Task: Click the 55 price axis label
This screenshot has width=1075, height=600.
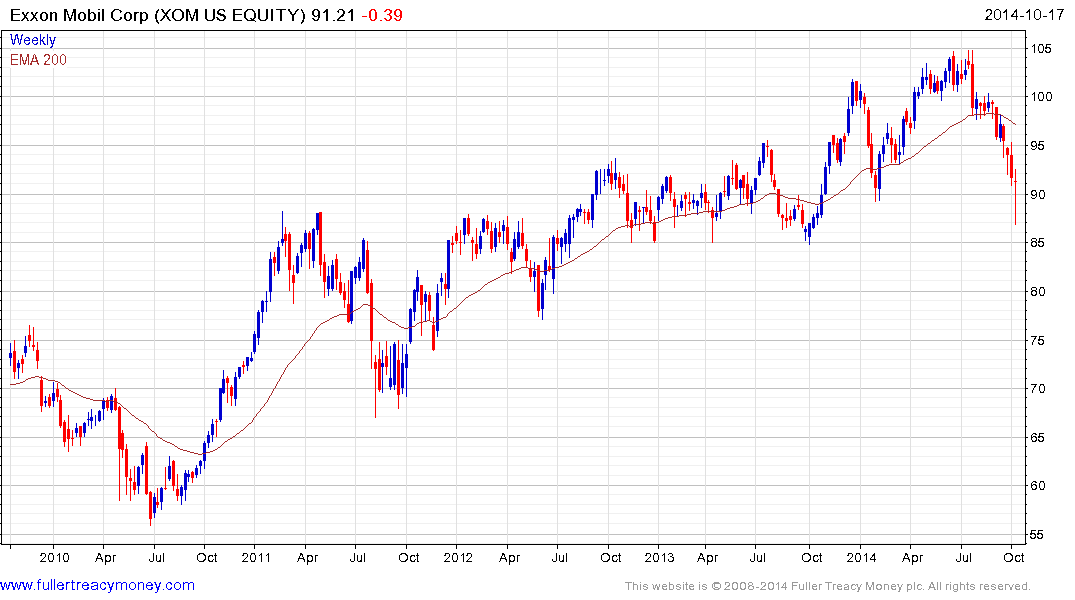Action: click(x=1038, y=535)
